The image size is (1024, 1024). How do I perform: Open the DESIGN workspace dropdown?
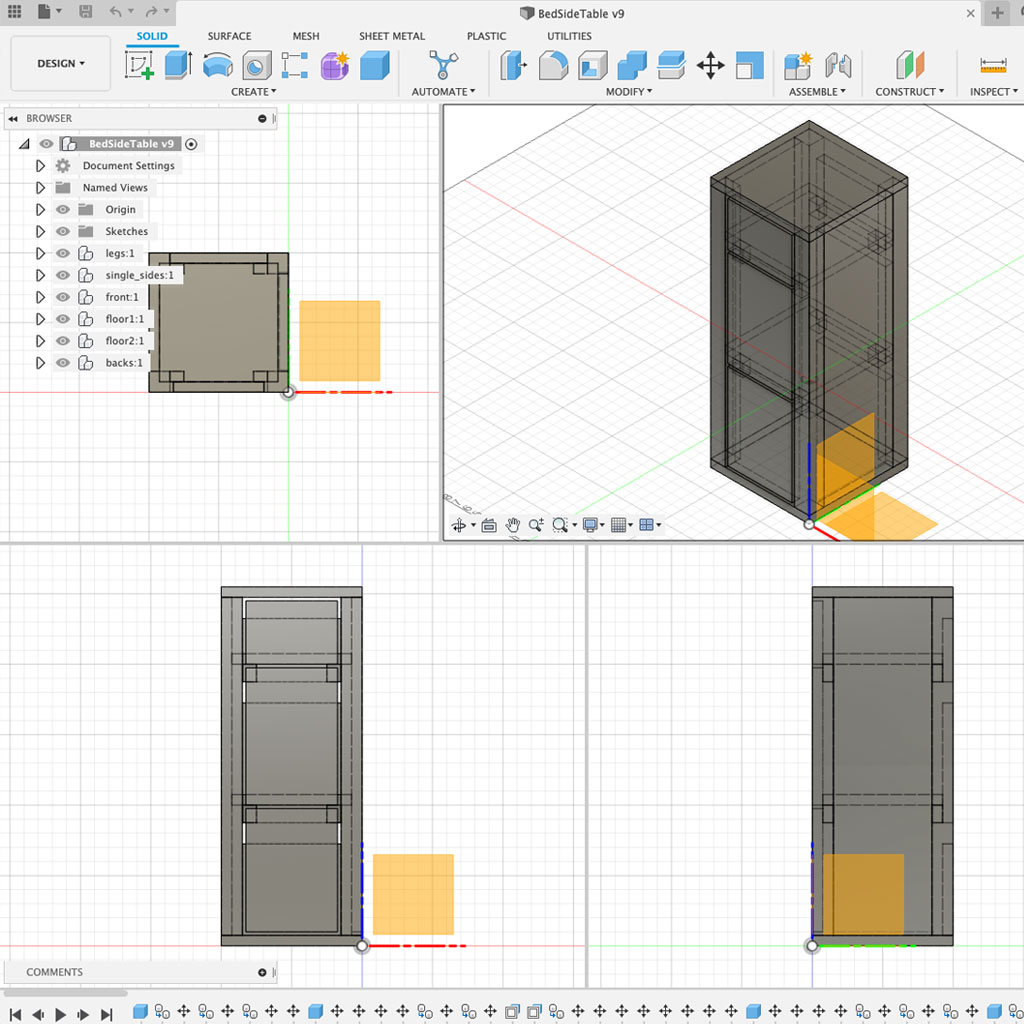pos(61,64)
